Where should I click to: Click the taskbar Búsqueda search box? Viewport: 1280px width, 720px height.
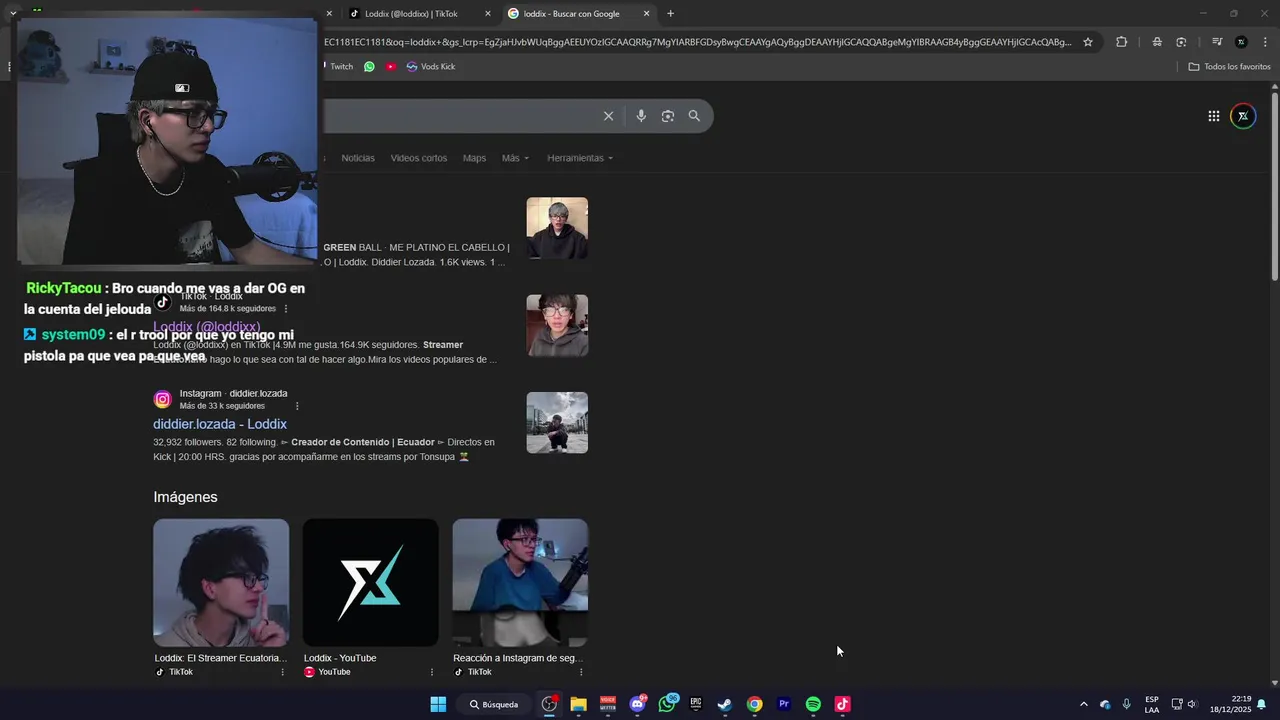pyautogui.click(x=494, y=704)
